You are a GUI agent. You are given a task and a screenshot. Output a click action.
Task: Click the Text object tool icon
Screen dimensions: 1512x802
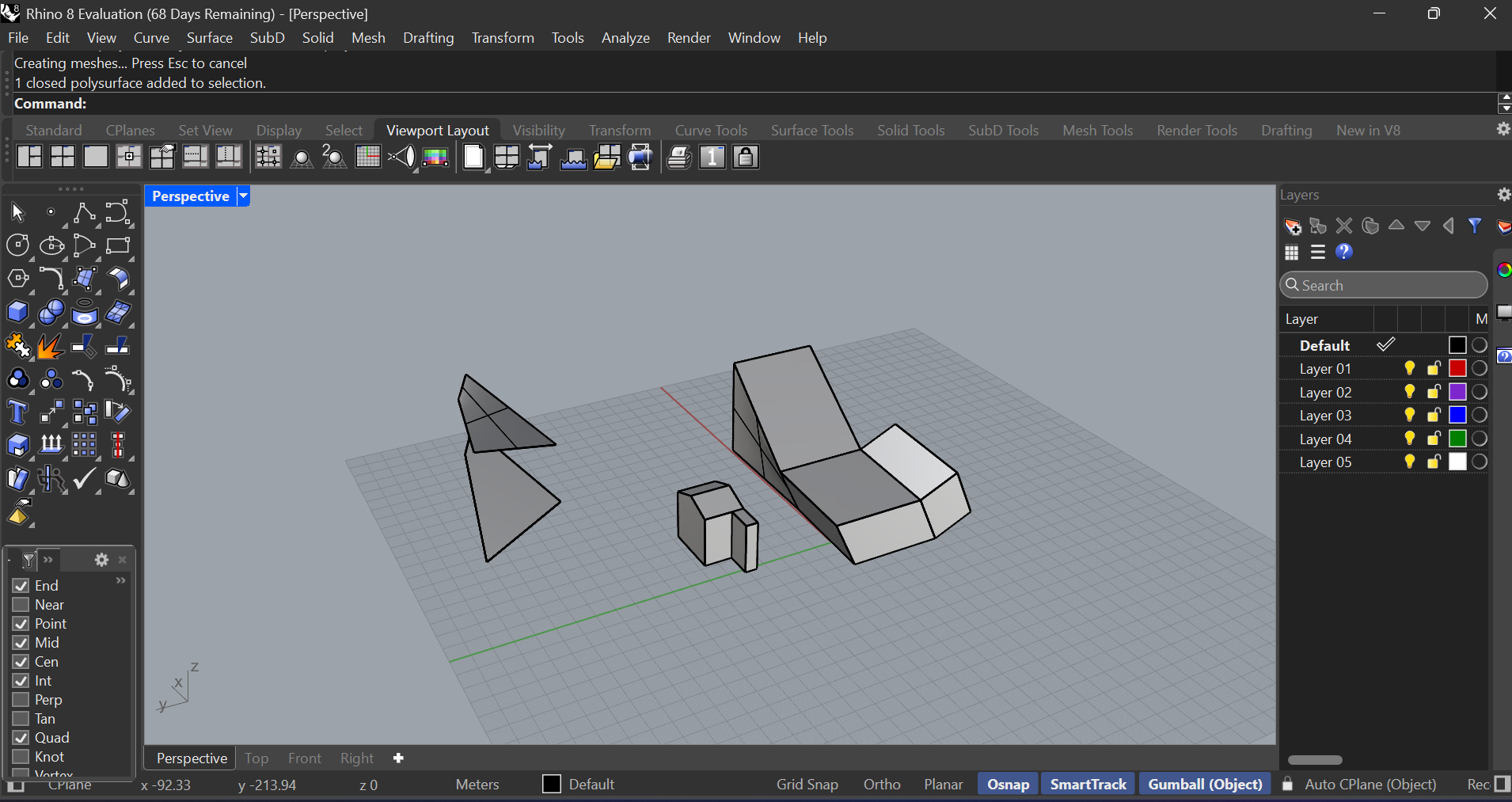(17, 412)
